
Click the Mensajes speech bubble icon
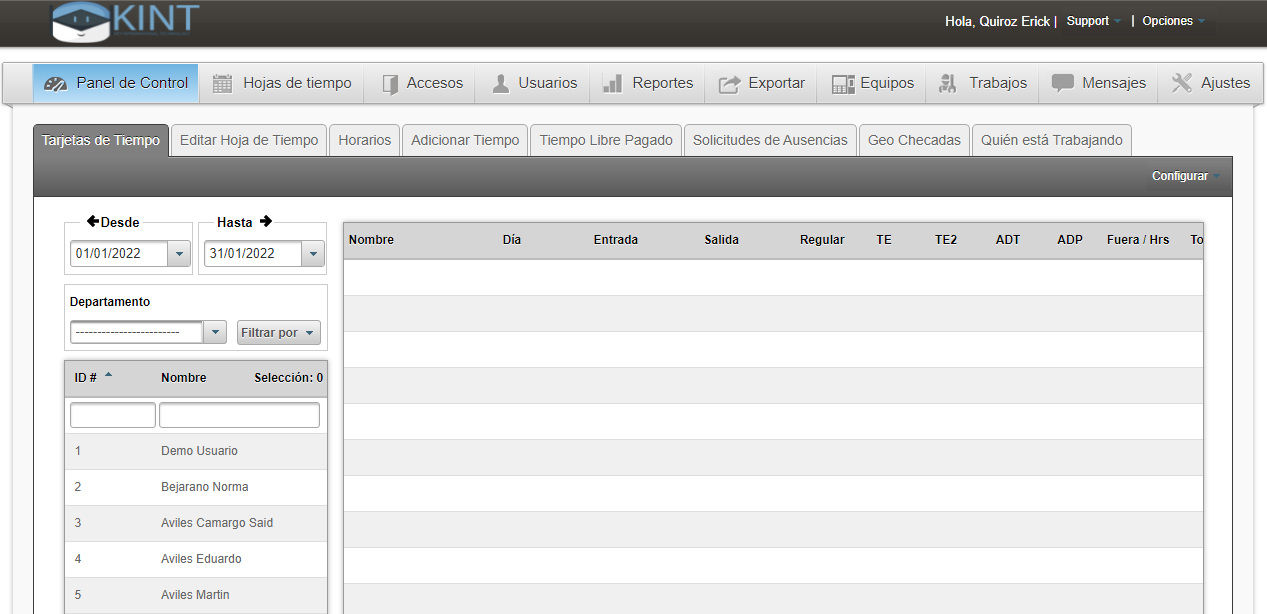click(1063, 83)
